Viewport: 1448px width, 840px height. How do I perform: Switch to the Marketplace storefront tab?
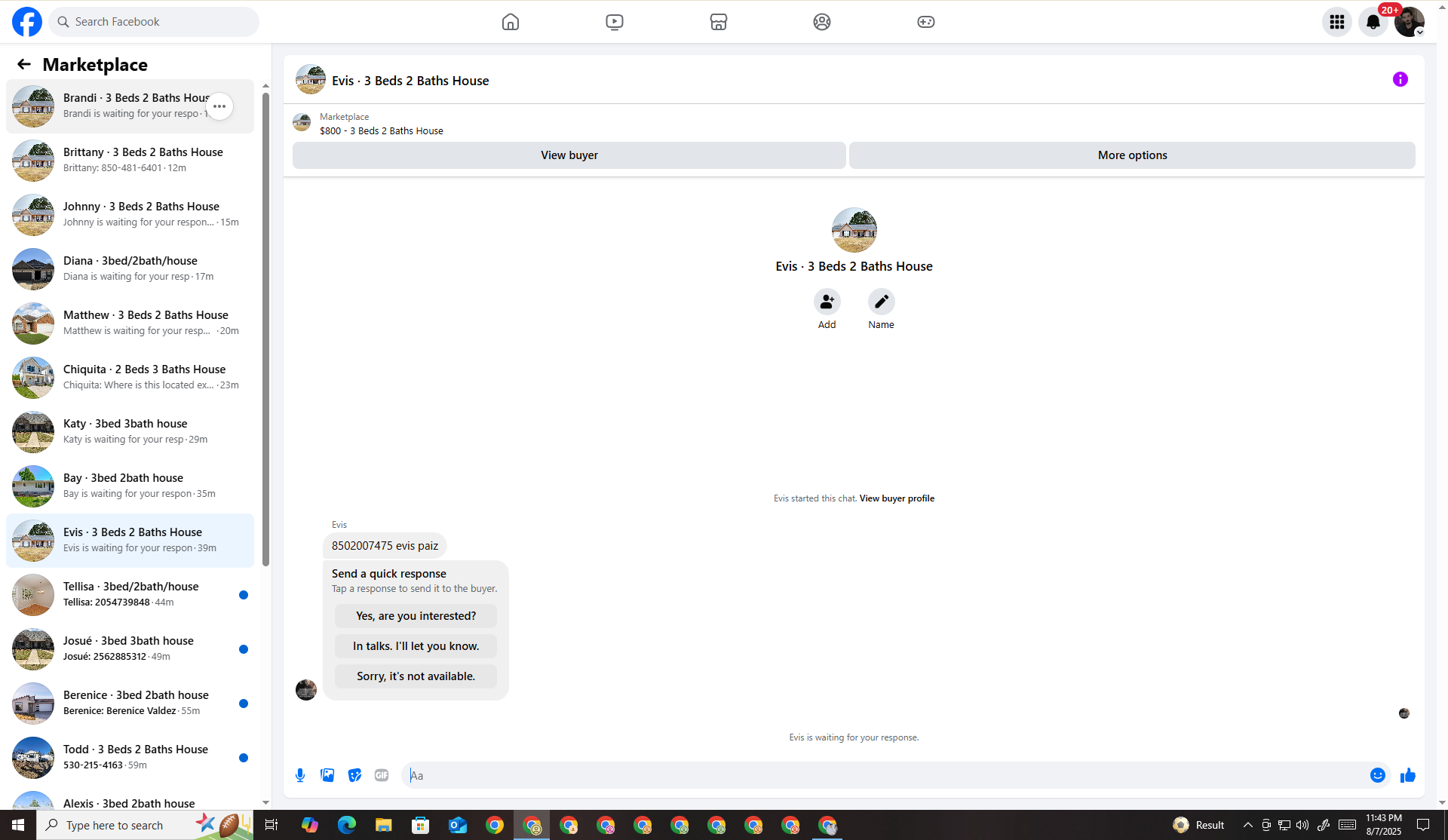click(718, 22)
